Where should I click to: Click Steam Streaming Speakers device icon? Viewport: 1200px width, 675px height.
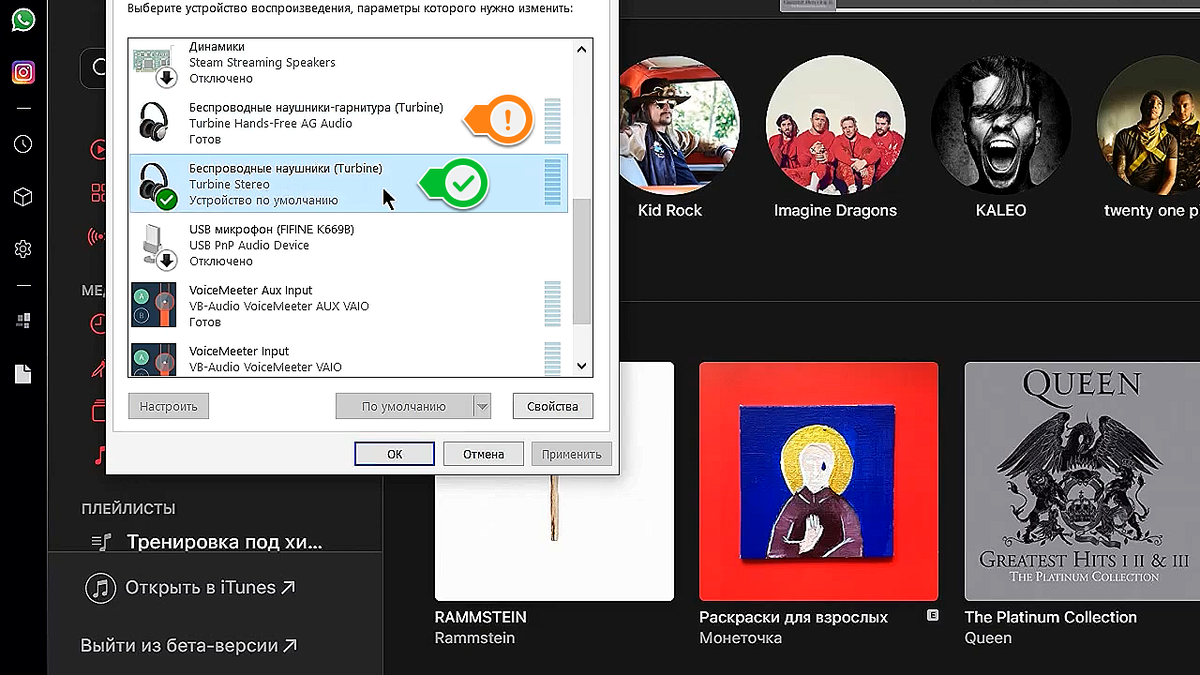click(155, 65)
